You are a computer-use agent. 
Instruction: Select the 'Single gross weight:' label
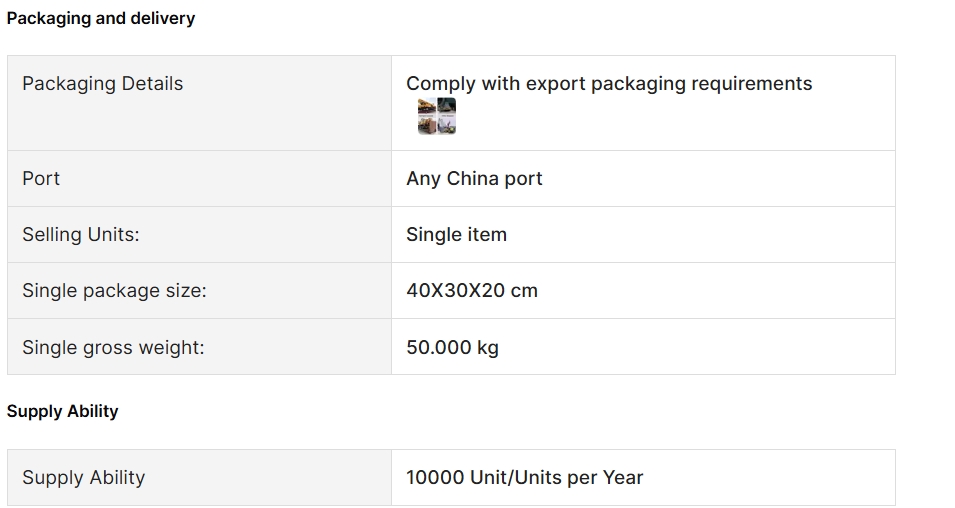(113, 347)
